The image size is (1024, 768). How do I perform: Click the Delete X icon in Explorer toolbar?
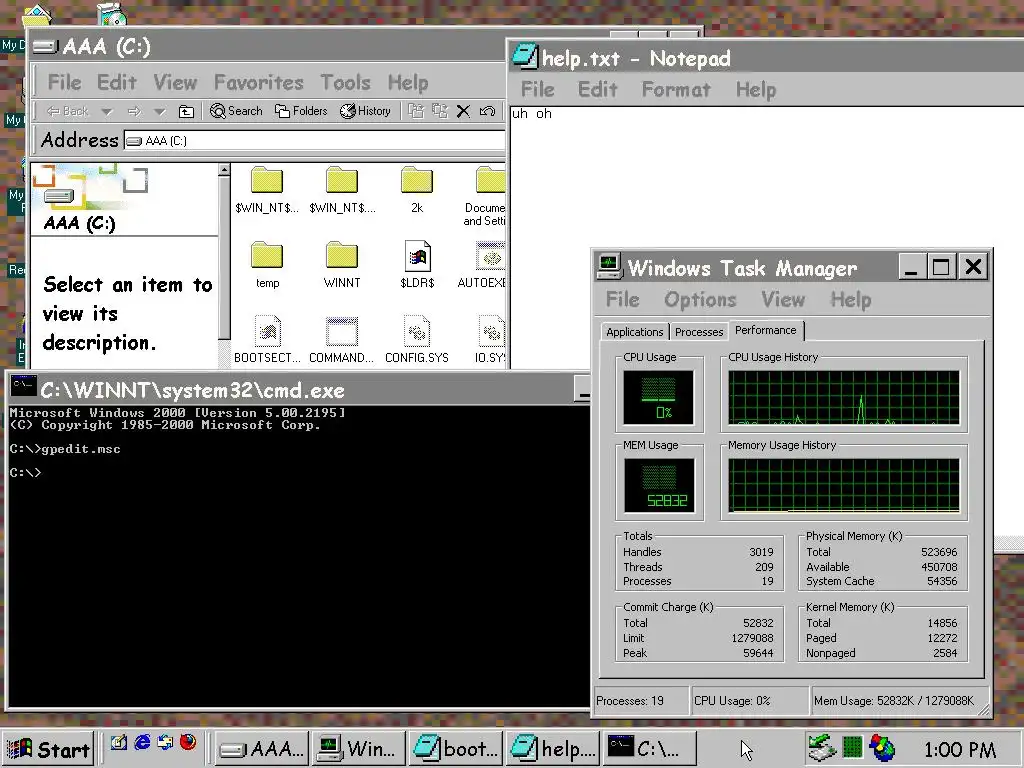click(463, 111)
